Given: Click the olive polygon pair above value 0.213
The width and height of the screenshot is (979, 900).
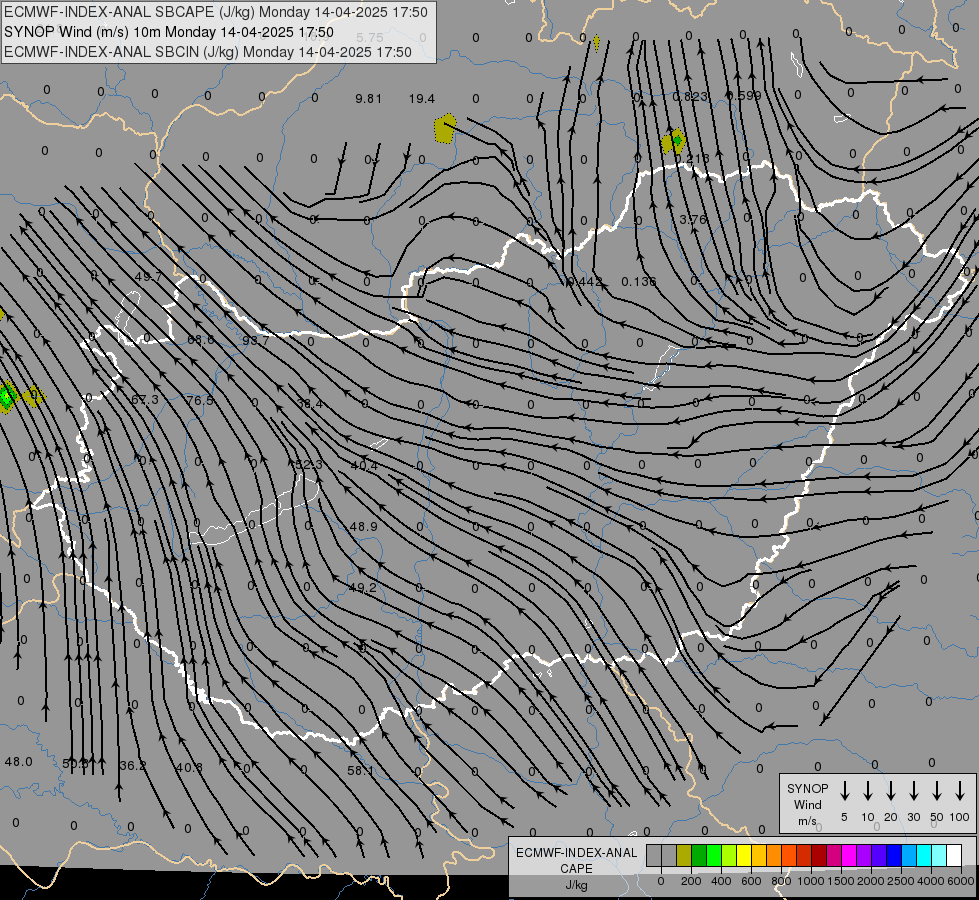Looking at the screenshot, I should tap(674, 142).
